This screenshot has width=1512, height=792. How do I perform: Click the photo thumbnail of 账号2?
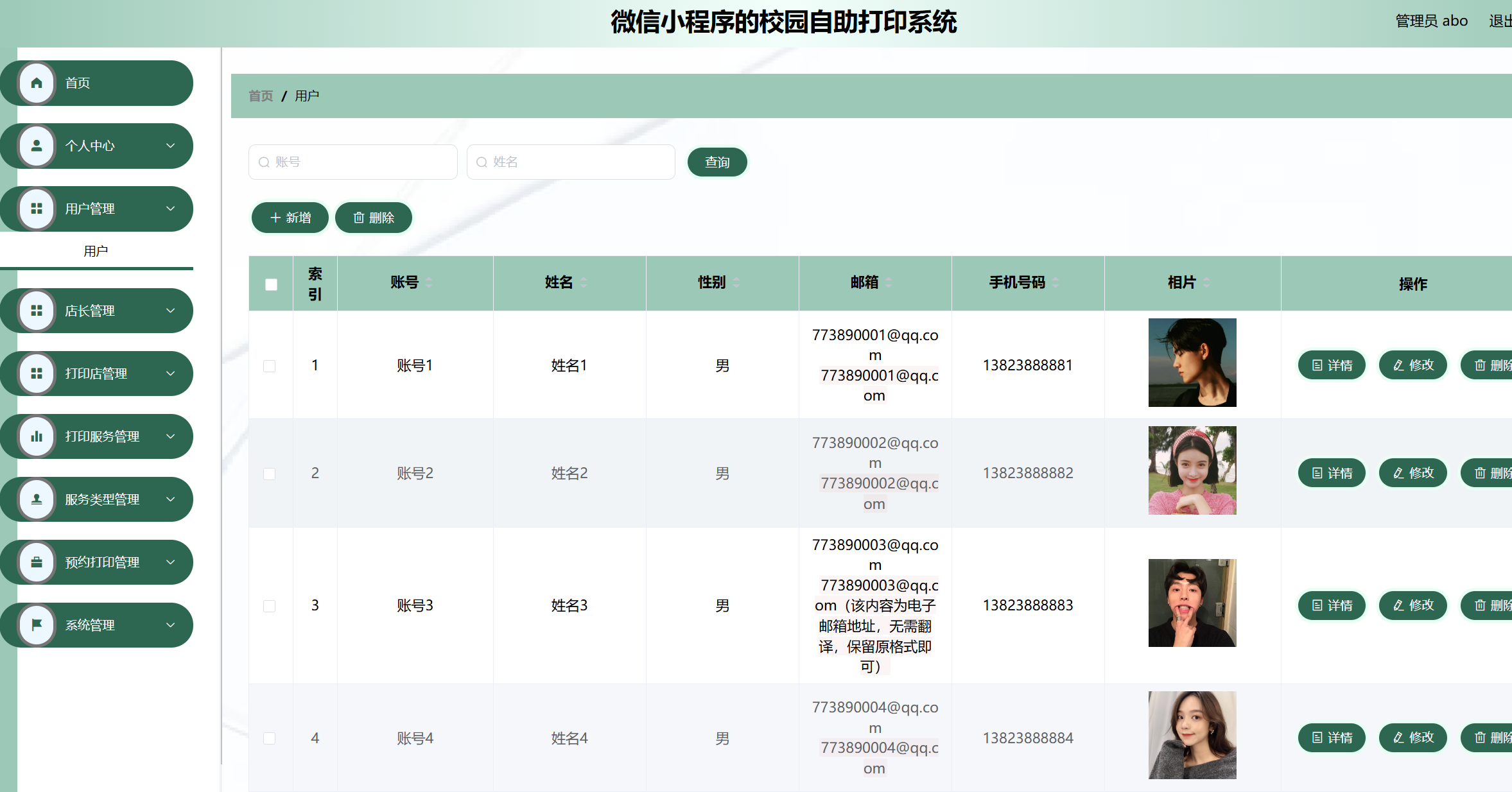pyautogui.click(x=1192, y=470)
